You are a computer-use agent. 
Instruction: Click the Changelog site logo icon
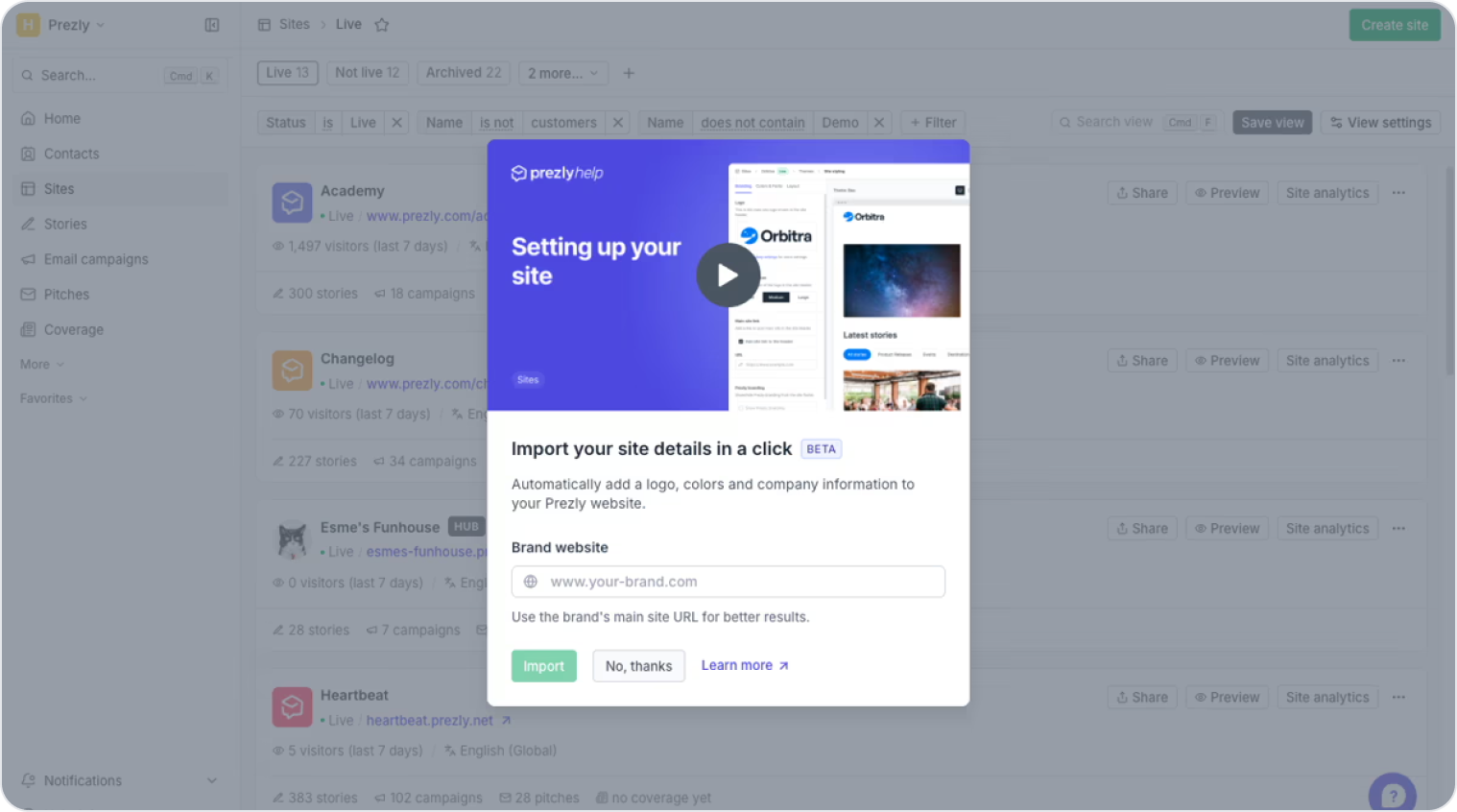pos(292,370)
